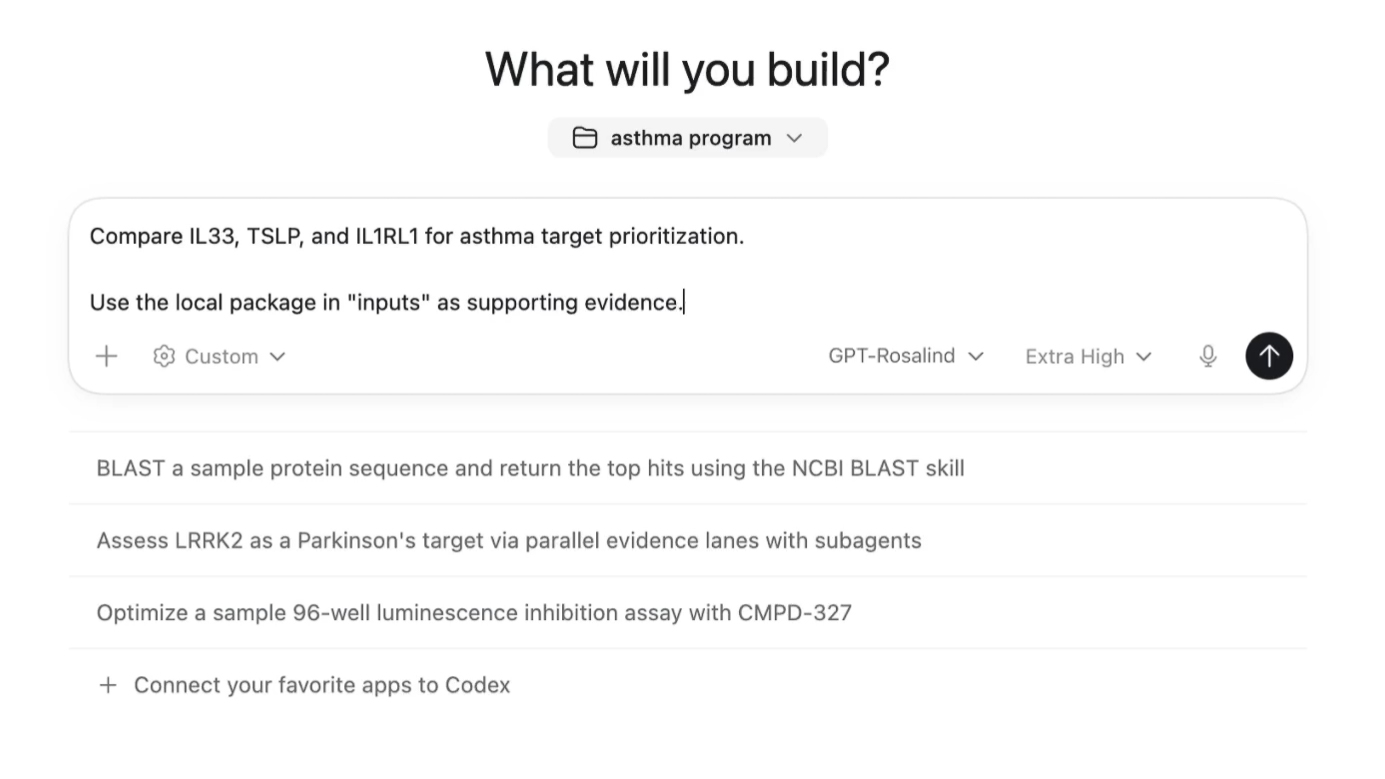Send the prompt with the arrow button
Image resolution: width=1385 pixels, height=779 pixels.
1269,356
